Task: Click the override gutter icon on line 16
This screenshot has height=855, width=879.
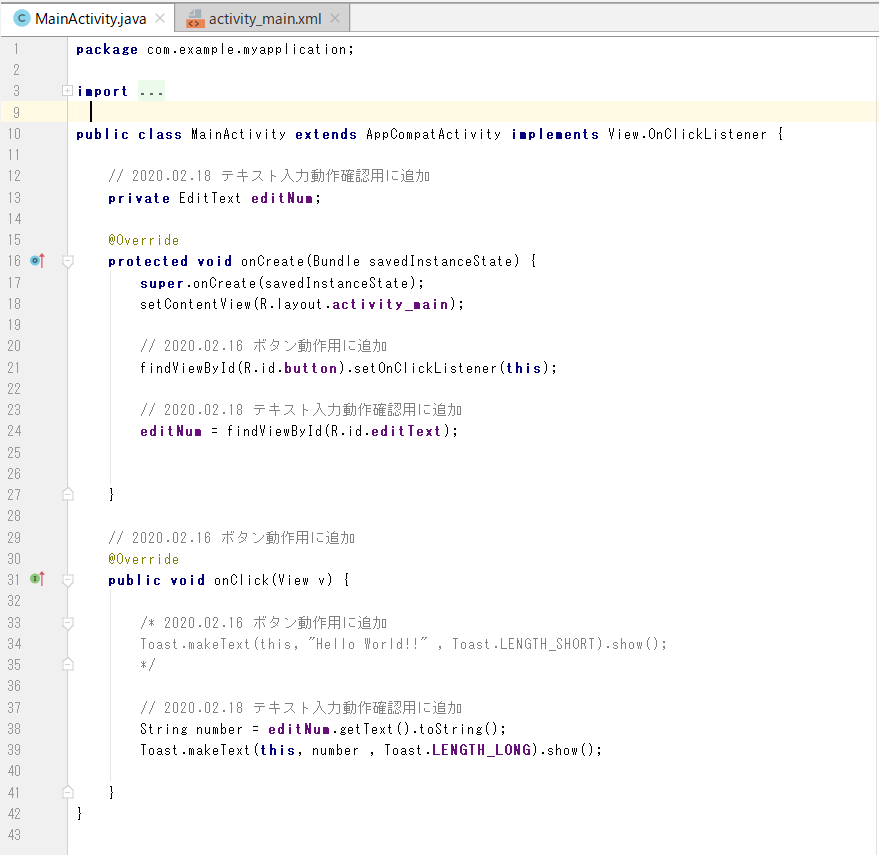Action: point(37,261)
